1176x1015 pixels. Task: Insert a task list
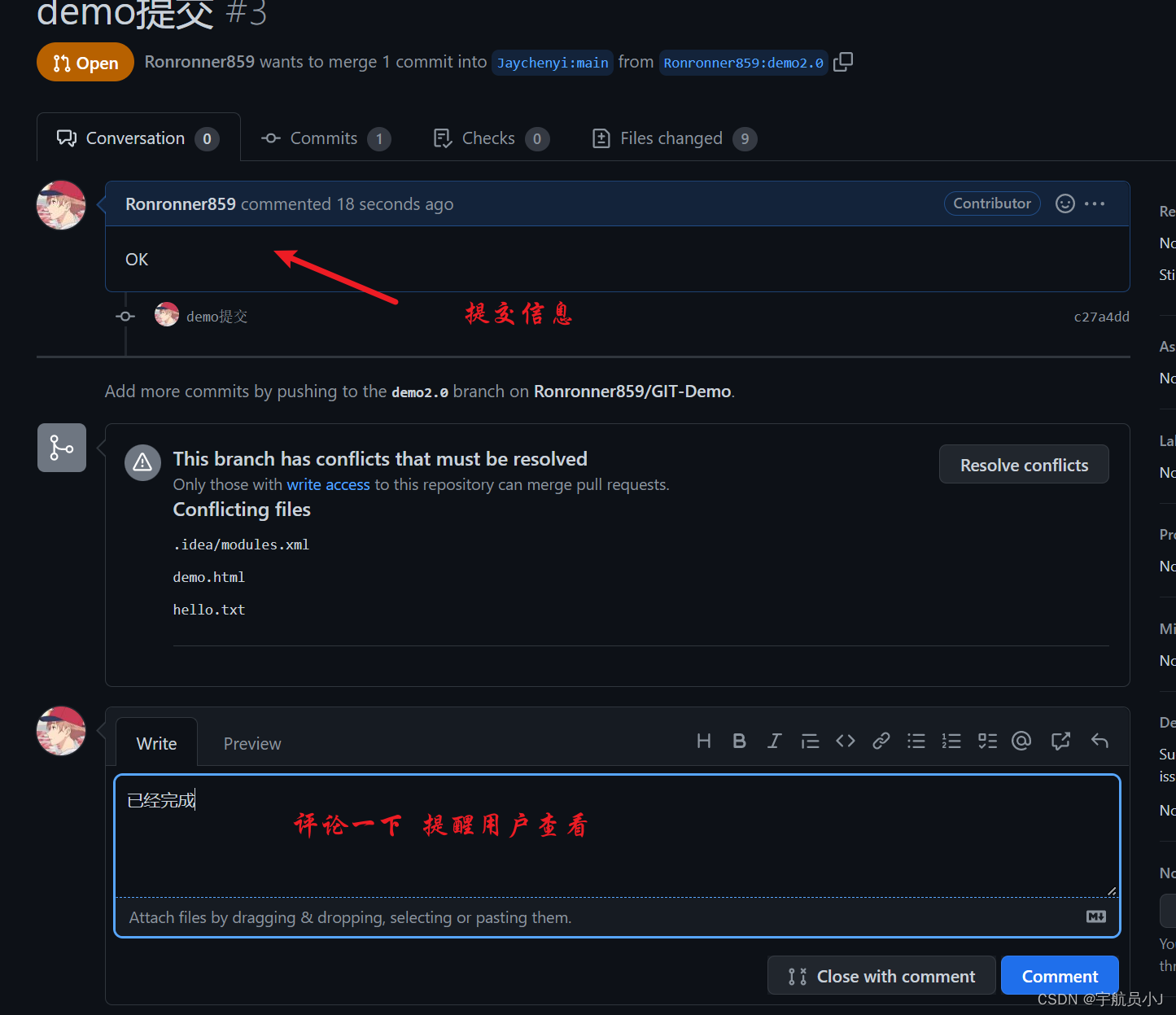coord(987,741)
